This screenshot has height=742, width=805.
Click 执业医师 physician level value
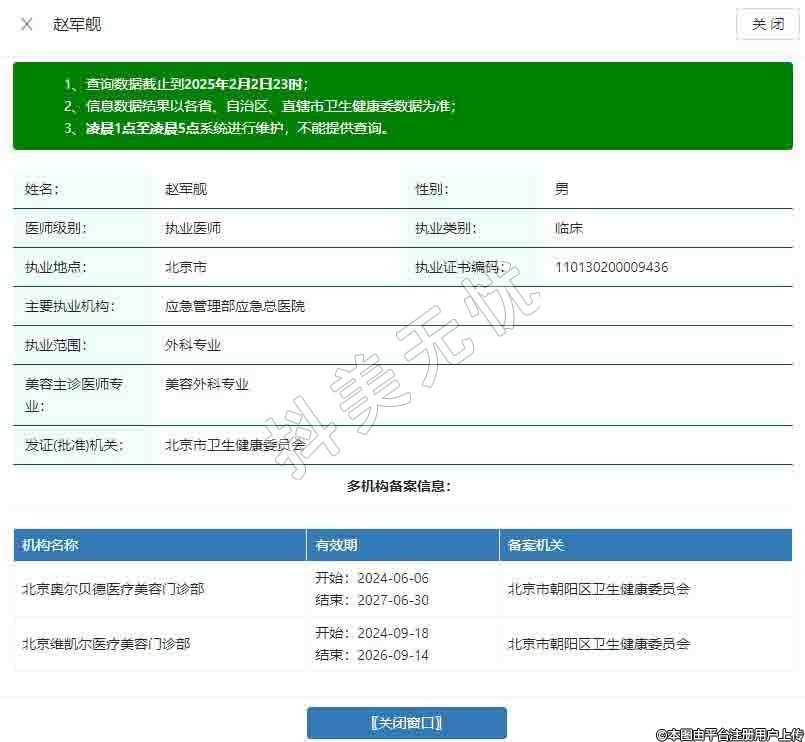(x=193, y=228)
